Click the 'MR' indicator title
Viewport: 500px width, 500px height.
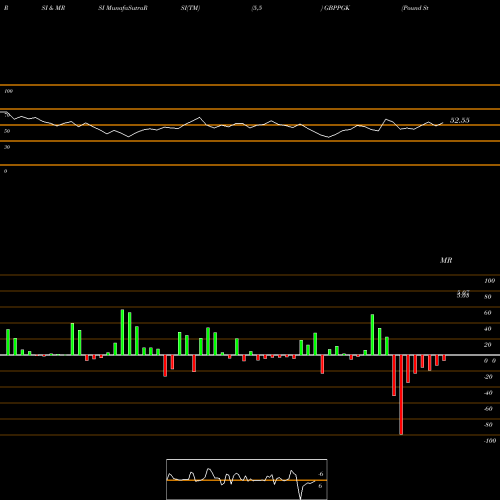pos(446,260)
